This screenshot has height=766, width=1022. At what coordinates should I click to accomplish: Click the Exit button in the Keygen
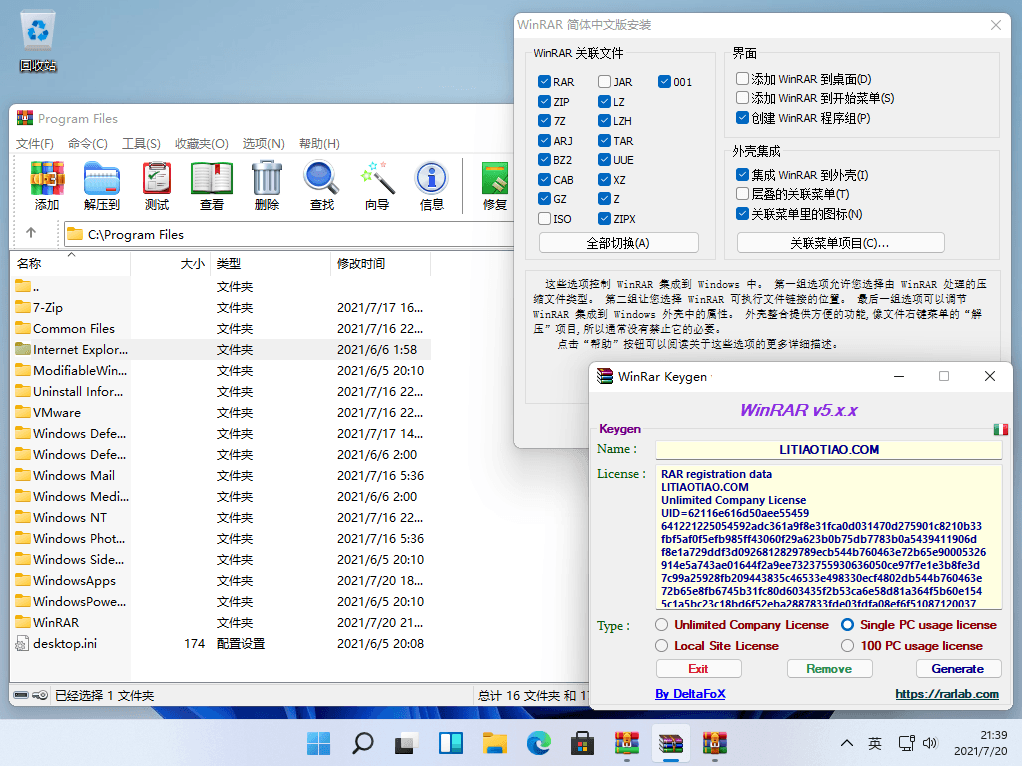(698, 669)
